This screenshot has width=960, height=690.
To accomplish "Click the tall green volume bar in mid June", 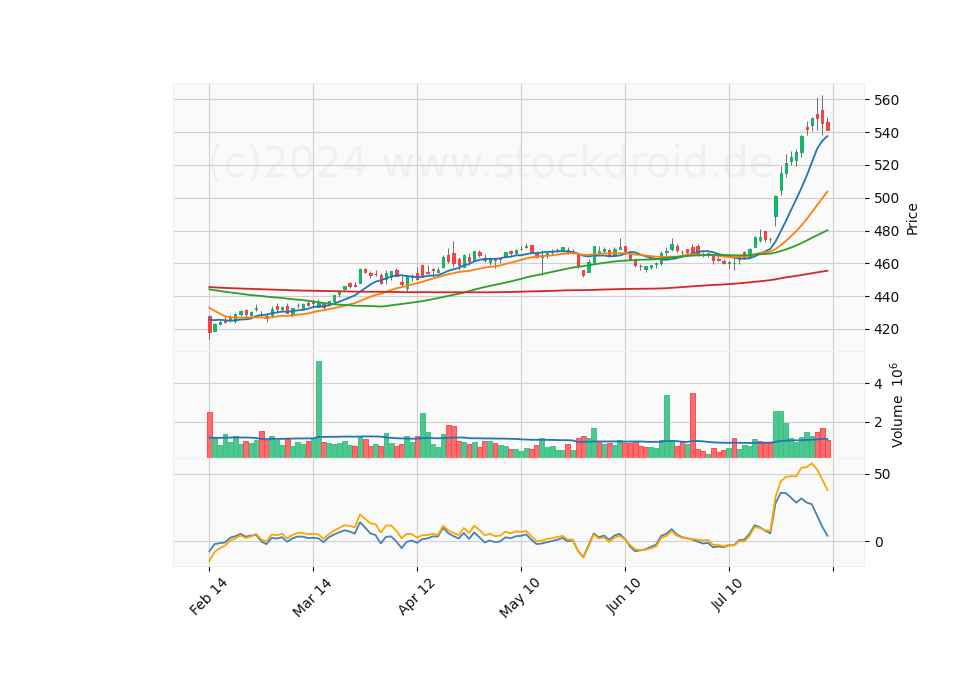I will pyautogui.click(x=667, y=427).
